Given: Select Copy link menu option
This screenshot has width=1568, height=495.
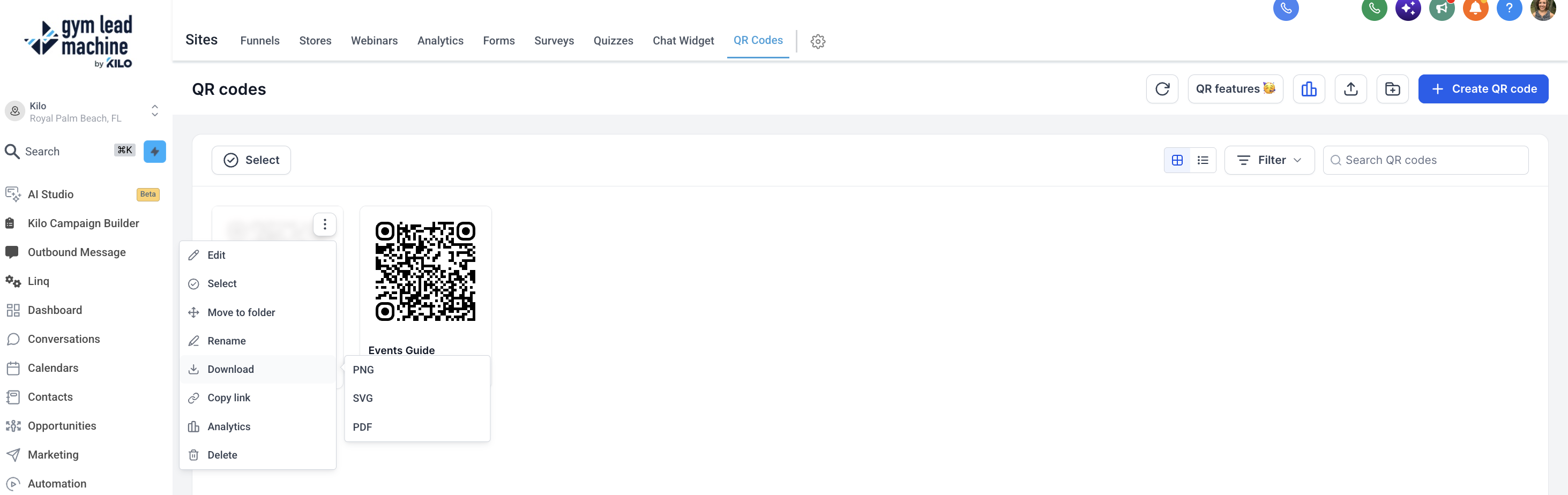Looking at the screenshot, I should (x=257, y=397).
